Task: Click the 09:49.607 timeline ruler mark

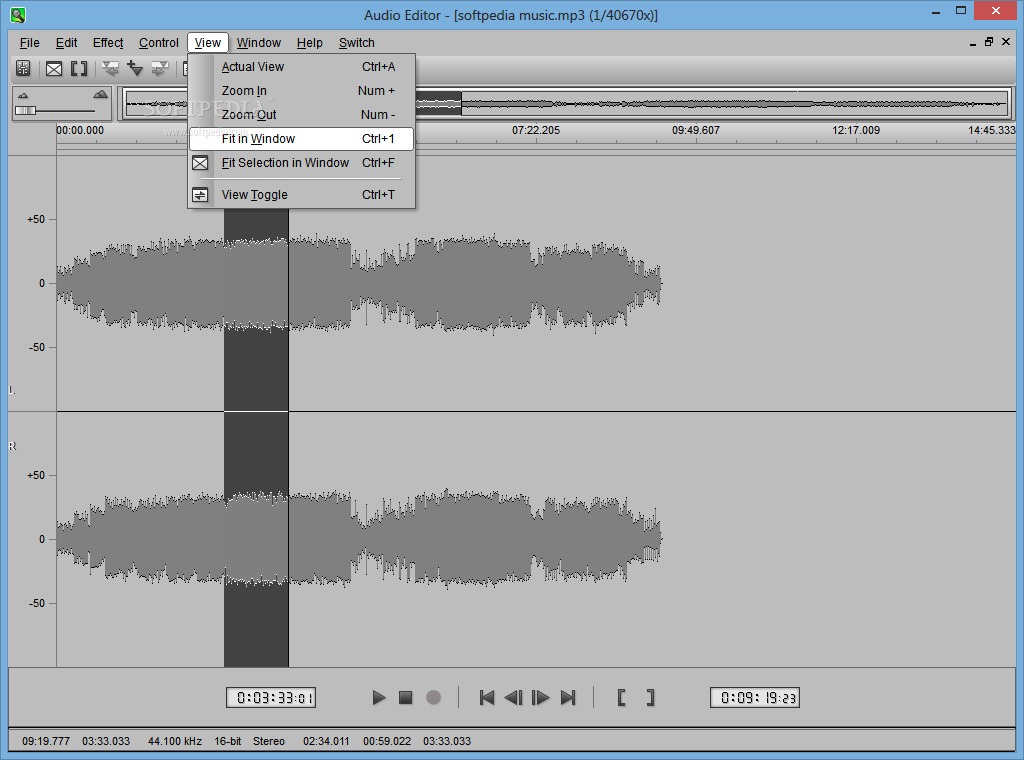Action: [696, 131]
